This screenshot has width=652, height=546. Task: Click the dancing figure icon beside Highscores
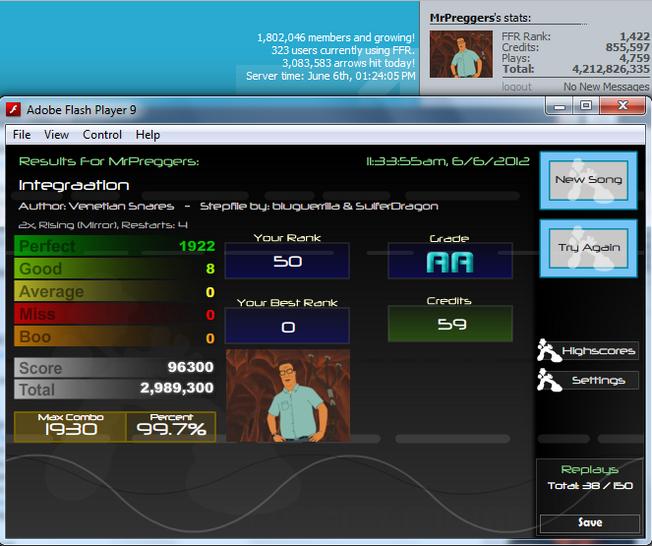[x=548, y=350]
